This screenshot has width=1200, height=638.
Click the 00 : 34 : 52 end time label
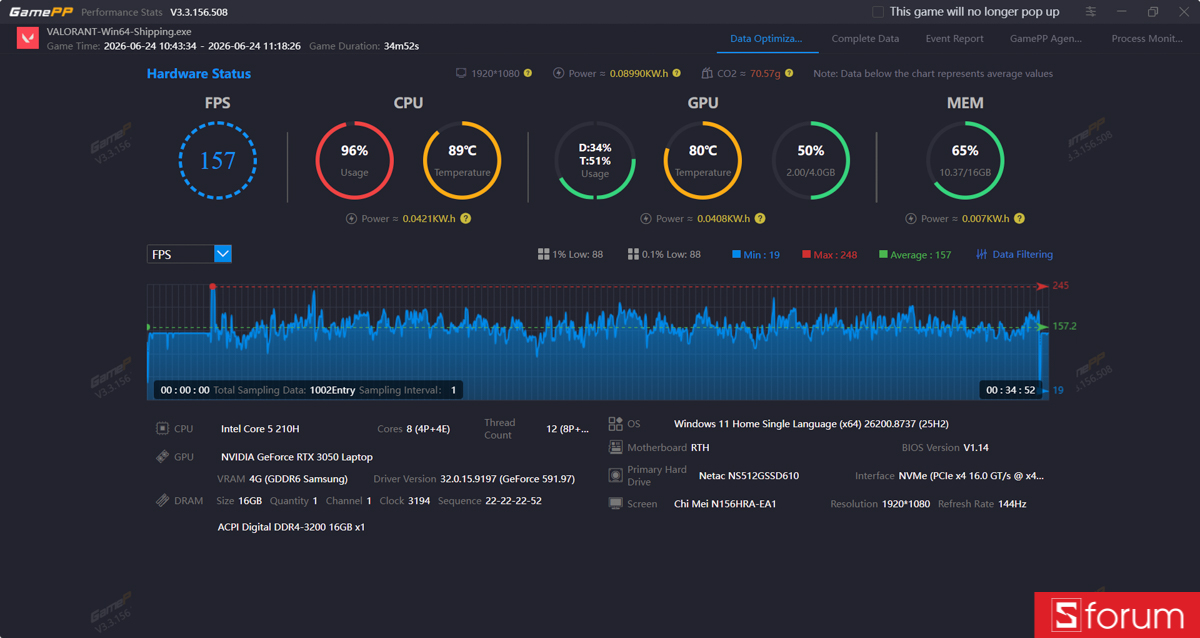click(x=1011, y=390)
